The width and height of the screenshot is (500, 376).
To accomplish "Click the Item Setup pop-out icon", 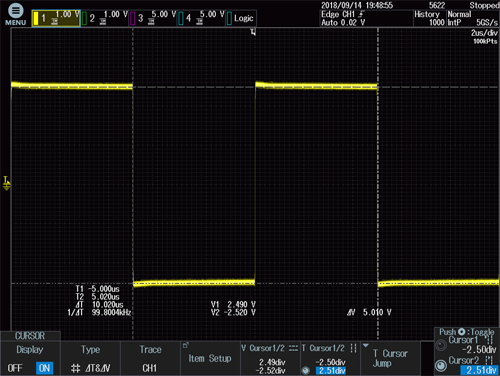I will 186,345.
